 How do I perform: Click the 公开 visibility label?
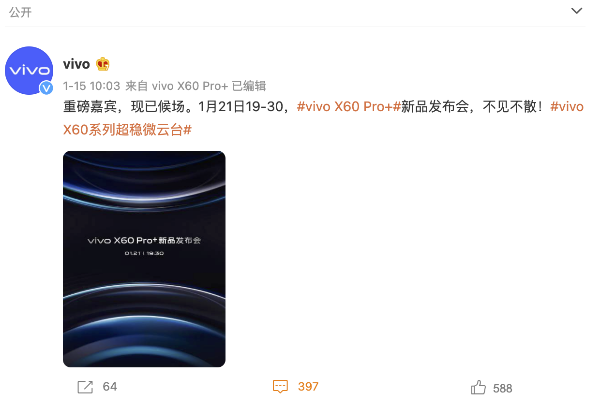[20, 13]
